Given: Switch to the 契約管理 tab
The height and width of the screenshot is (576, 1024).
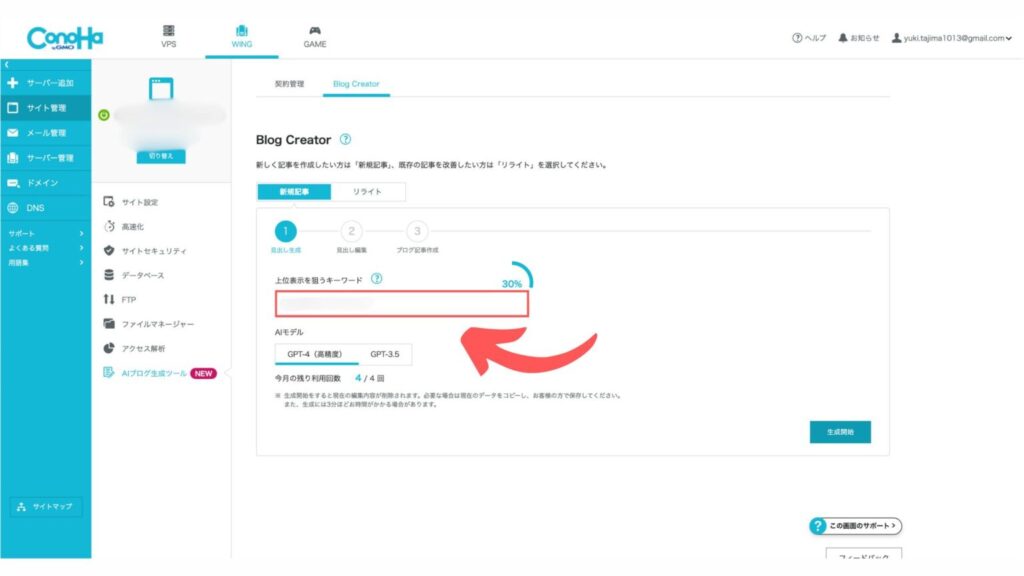Looking at the screenshot, I should 289,84.
